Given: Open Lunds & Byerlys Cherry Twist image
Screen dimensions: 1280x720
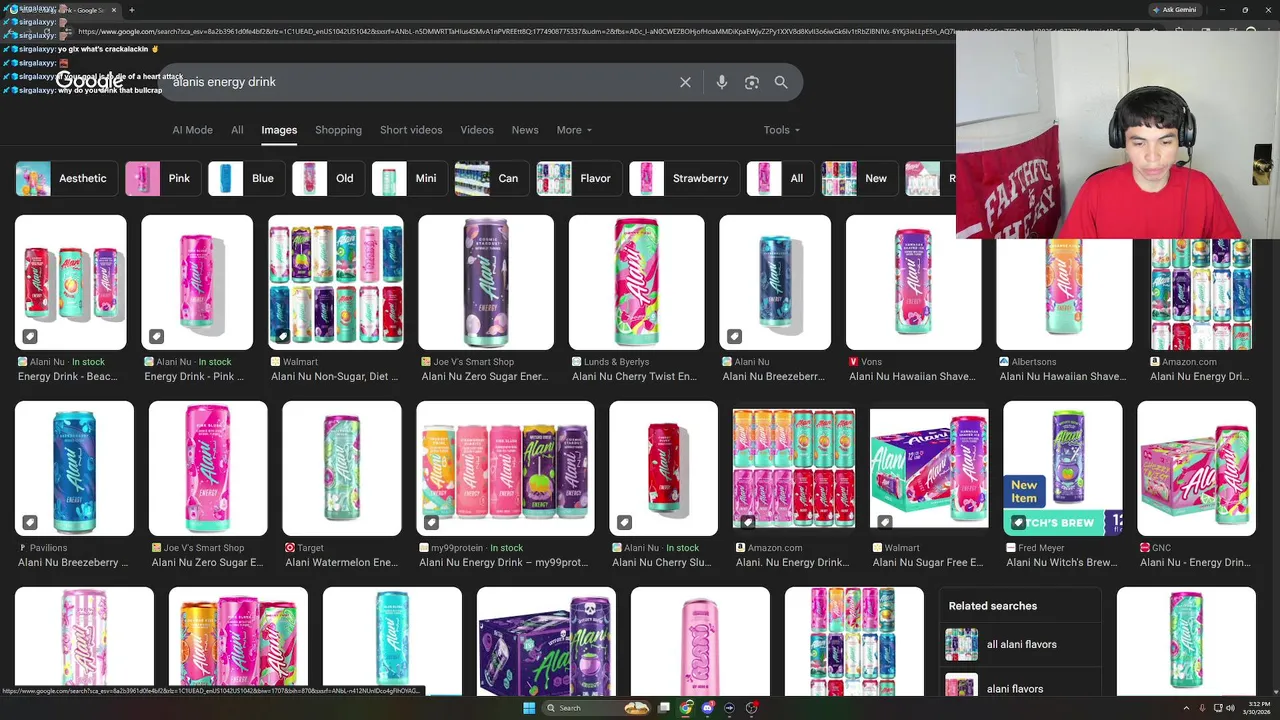Looking at the screenshot, I should pos(637,283).
